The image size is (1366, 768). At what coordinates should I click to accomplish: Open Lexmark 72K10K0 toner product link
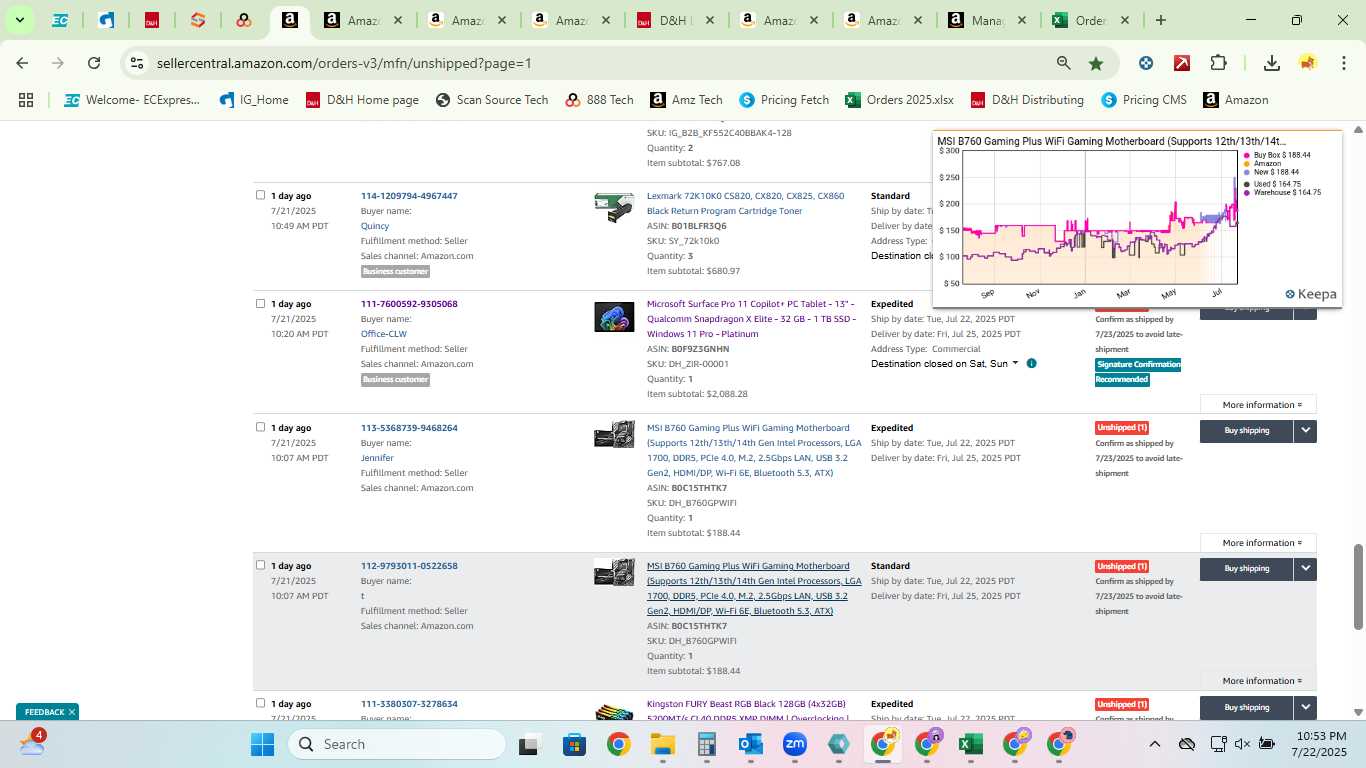click(745, 203)
